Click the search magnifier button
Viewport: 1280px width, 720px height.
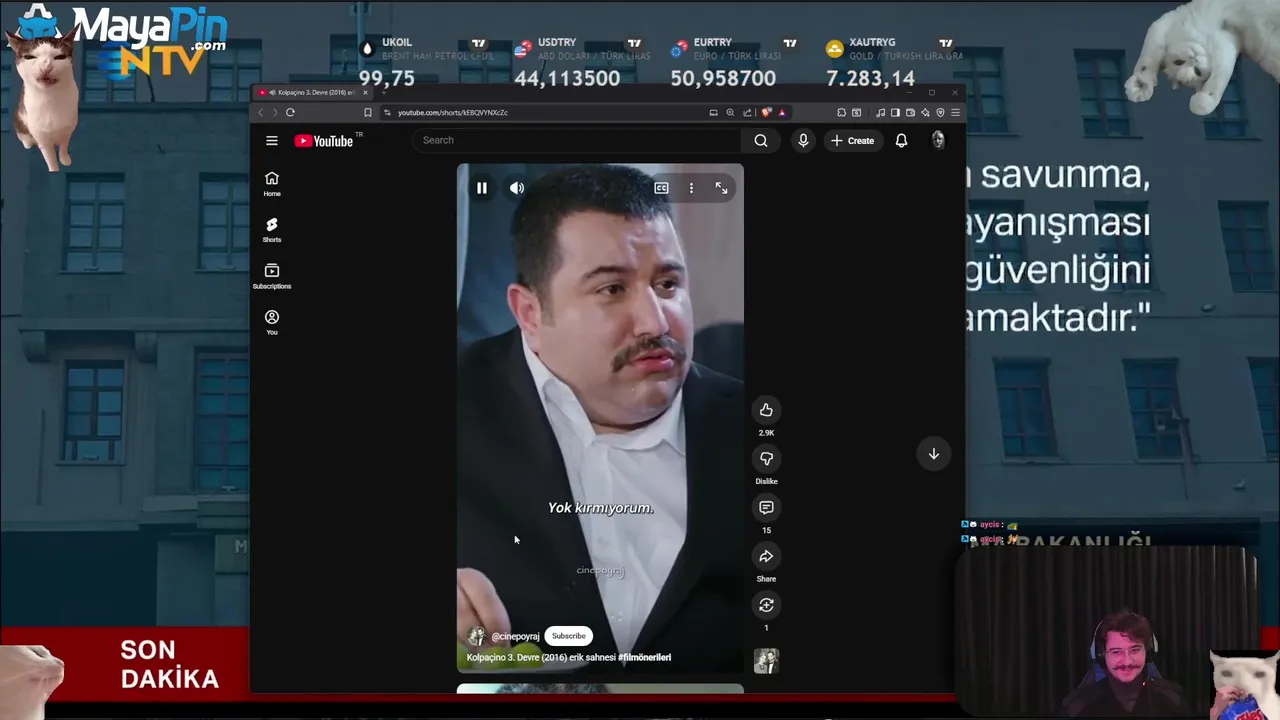[x=761, y=141]
